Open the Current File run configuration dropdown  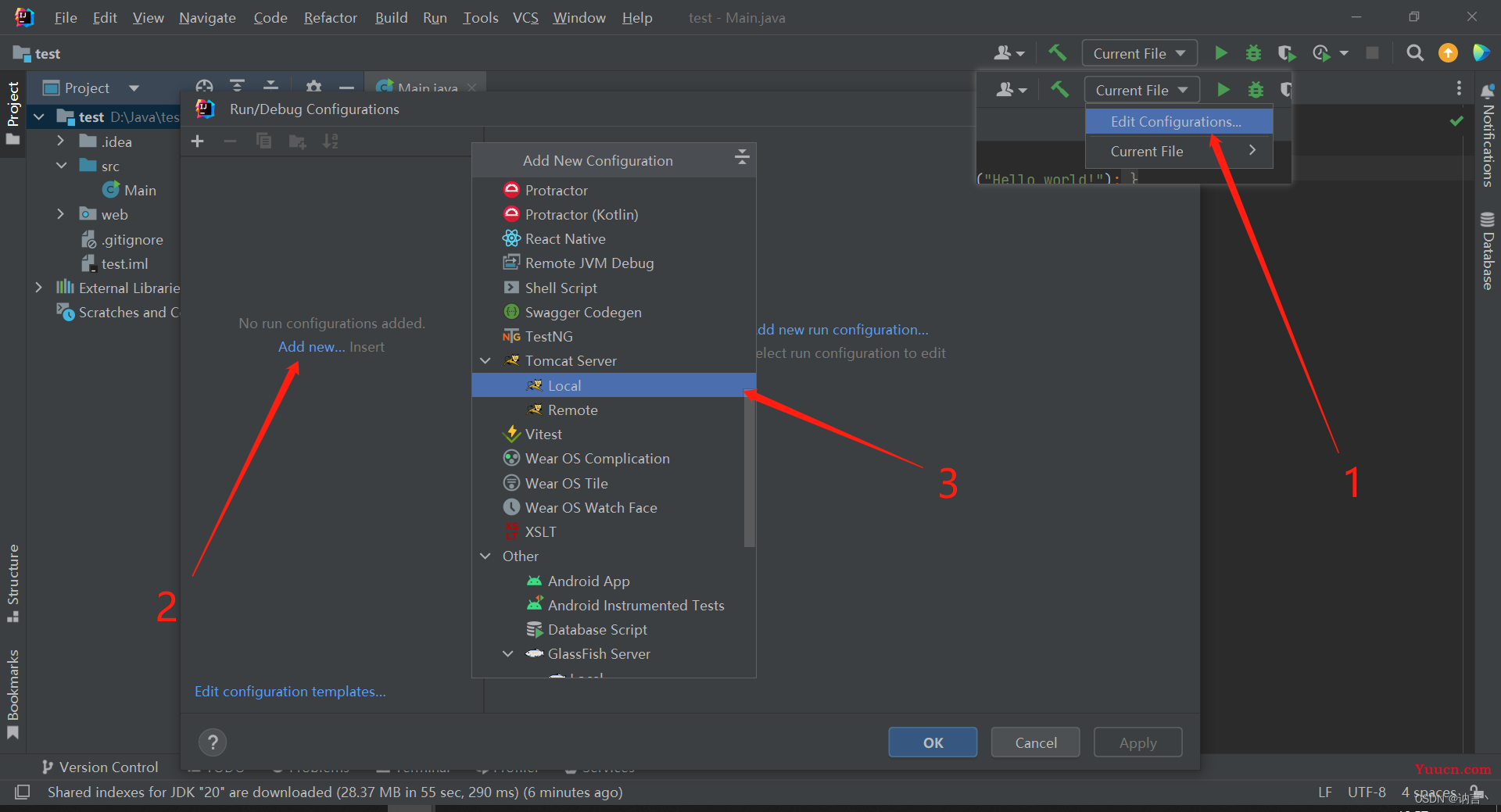click(1139, 53)
